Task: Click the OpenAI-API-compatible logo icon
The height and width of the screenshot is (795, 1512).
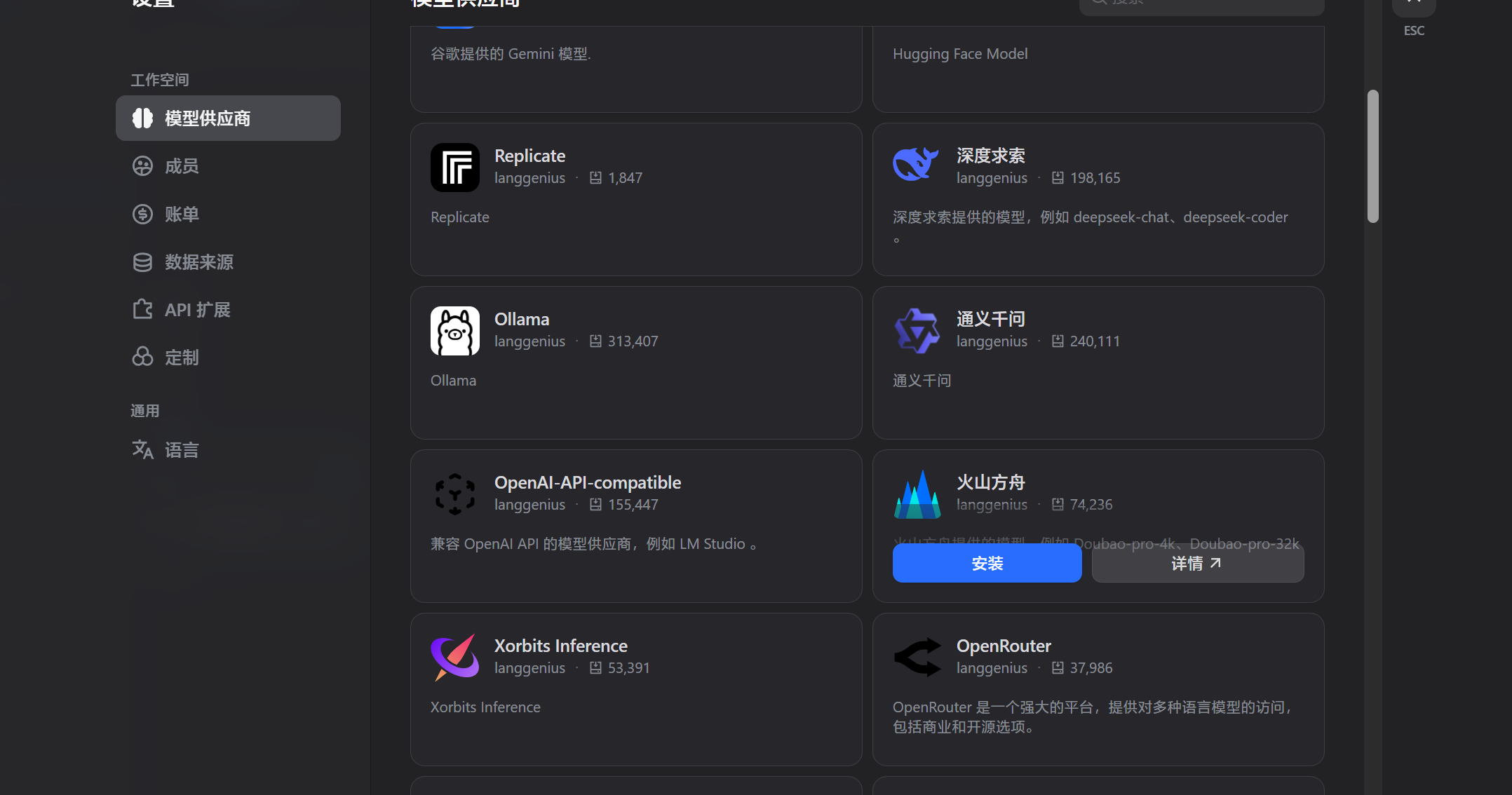Action: (x=454, y=494)
